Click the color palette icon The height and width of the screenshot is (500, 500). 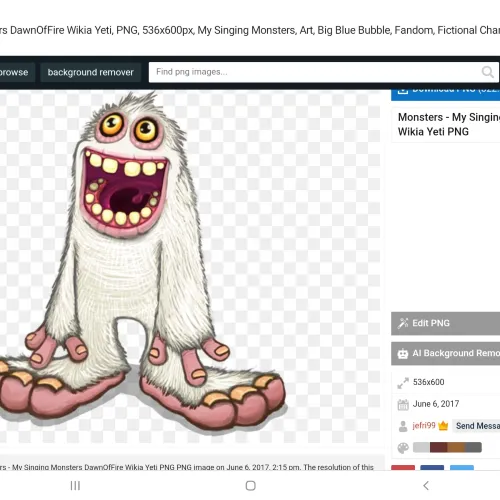(x=403, y=448)
